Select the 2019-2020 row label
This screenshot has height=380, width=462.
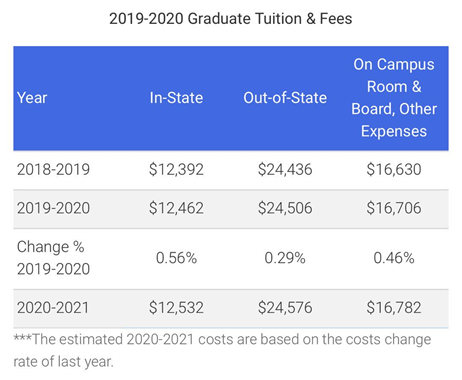tap(53, 208)
